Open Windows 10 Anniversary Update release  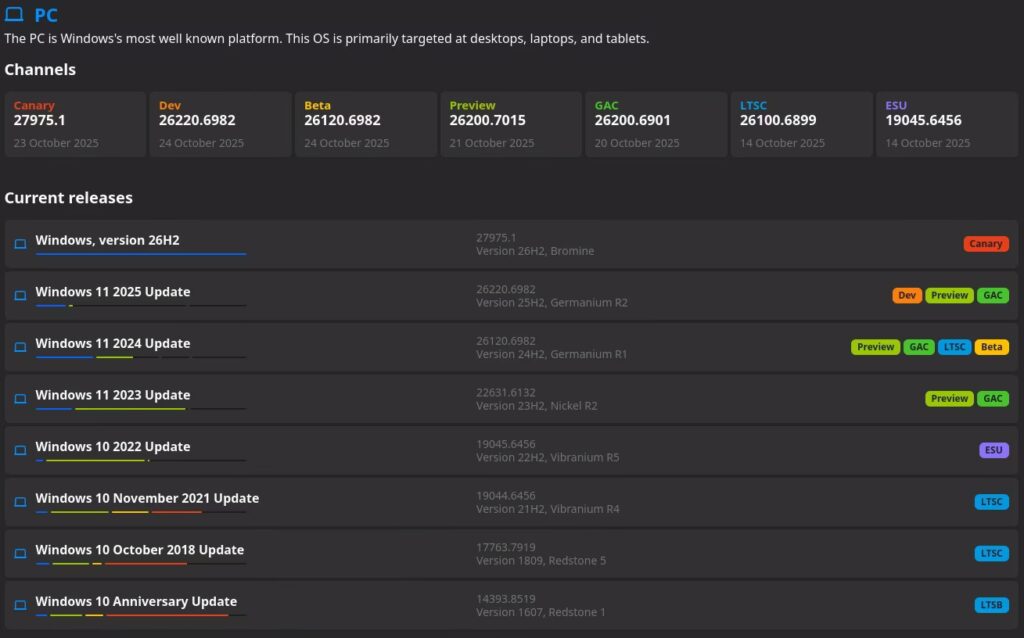coord(136,601)
